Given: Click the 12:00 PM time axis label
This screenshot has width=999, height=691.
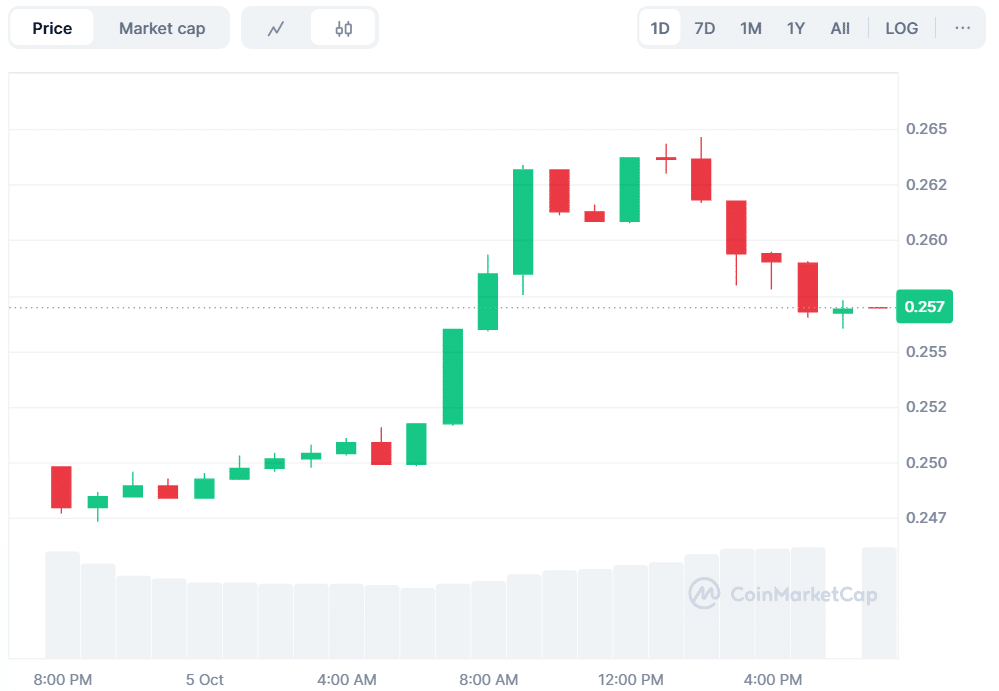Looking at the screenshot, I should 631,680.
